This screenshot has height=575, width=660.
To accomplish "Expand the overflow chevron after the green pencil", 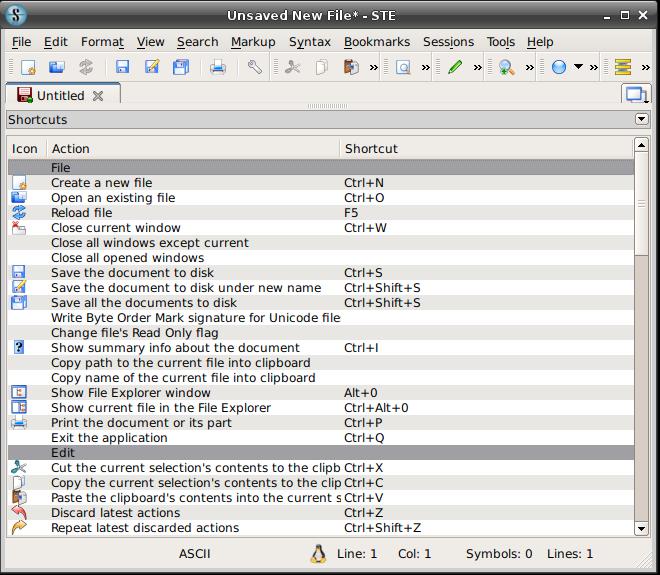I will click(477, 67).
